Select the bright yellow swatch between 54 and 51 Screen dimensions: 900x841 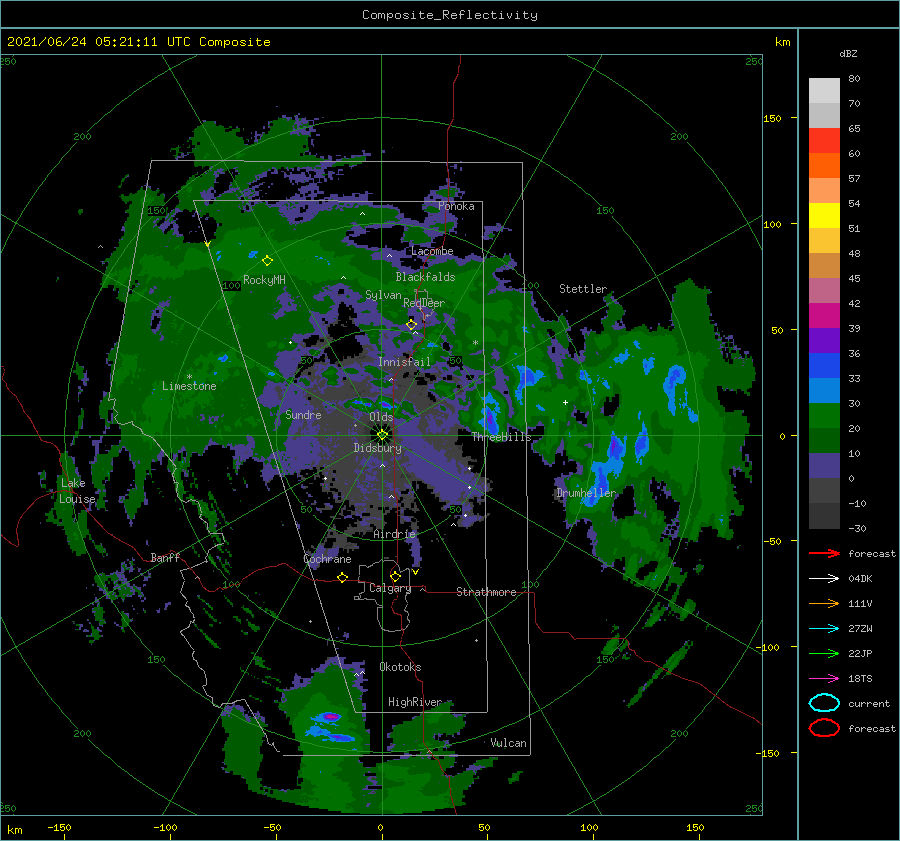pyautogui.click(x=824, y=216)
